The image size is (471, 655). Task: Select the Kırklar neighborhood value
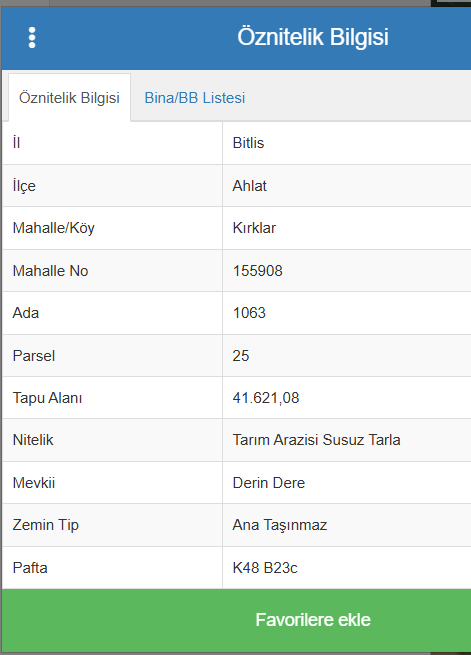tap(254, 228)
